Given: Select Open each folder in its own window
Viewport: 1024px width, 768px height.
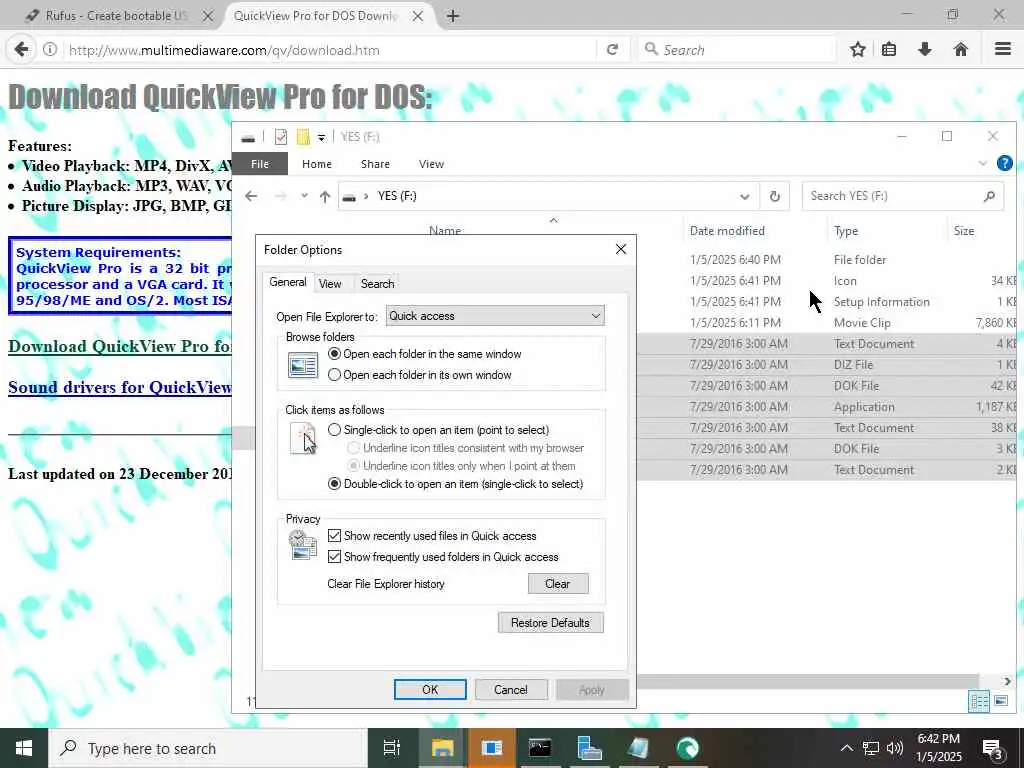Looking at the screenshot, I should [419, 375].
